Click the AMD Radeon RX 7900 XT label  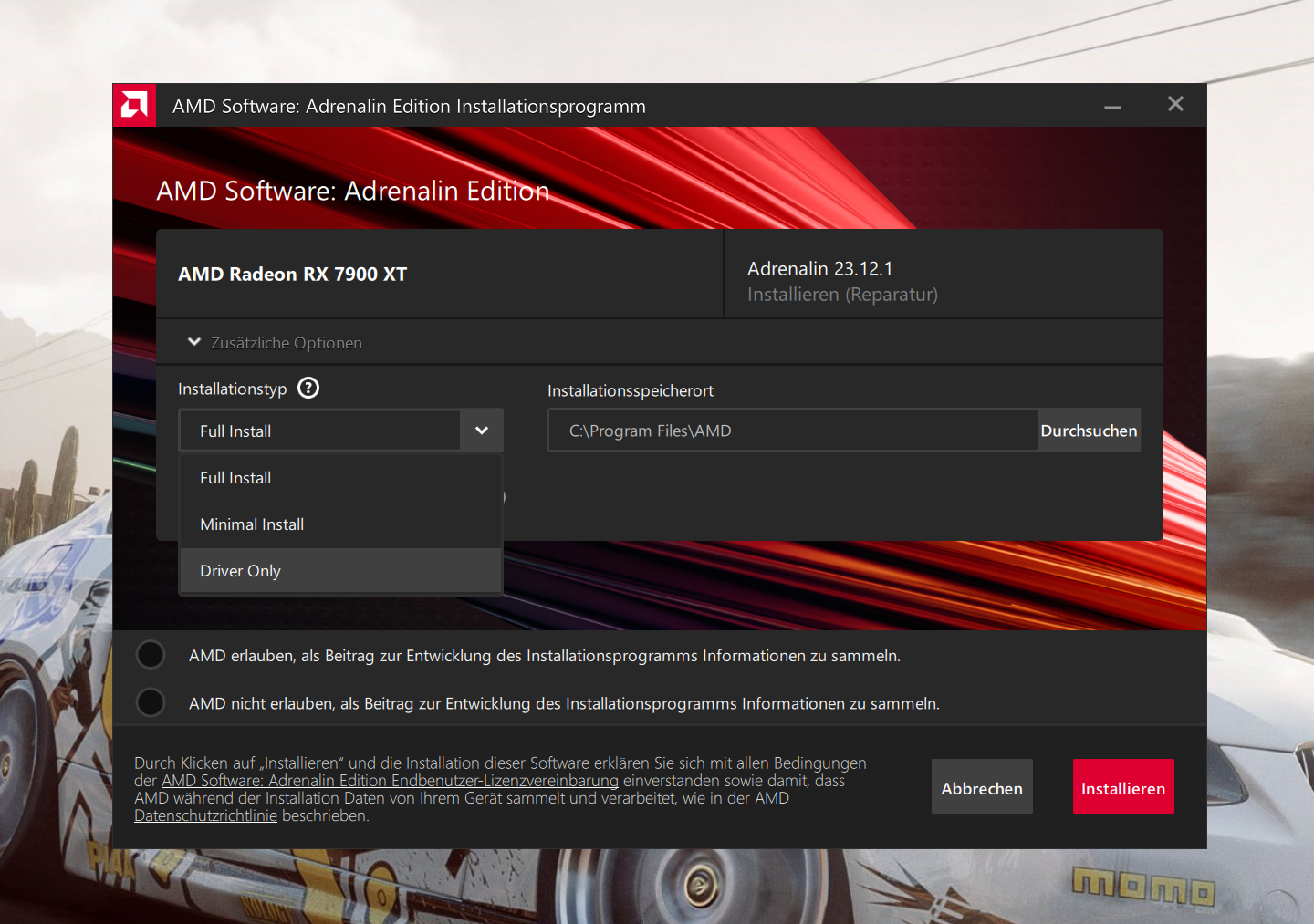[293, 275]
